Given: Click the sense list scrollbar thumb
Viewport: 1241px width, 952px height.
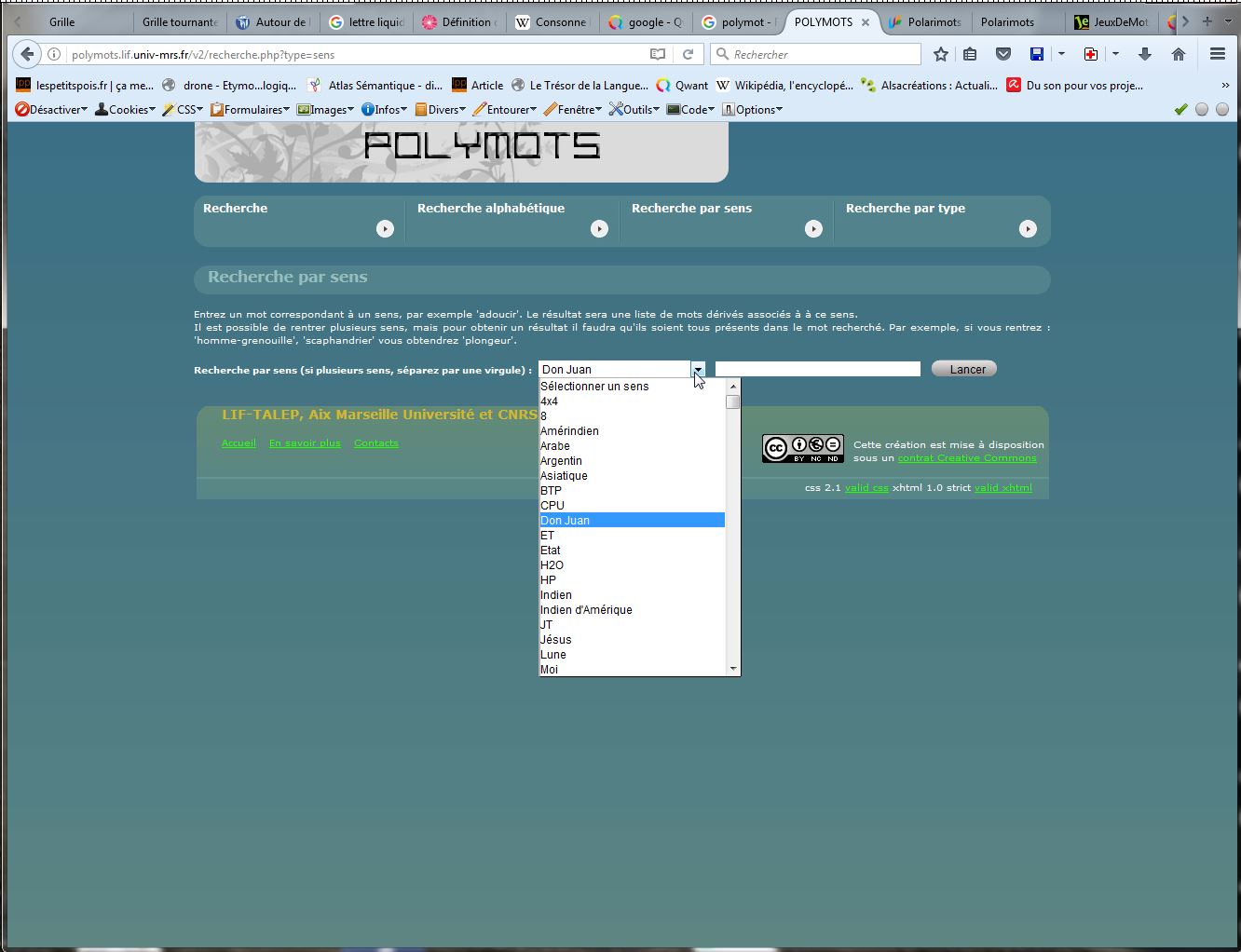Looking at the screenshot, I should [x=733, y=401].
